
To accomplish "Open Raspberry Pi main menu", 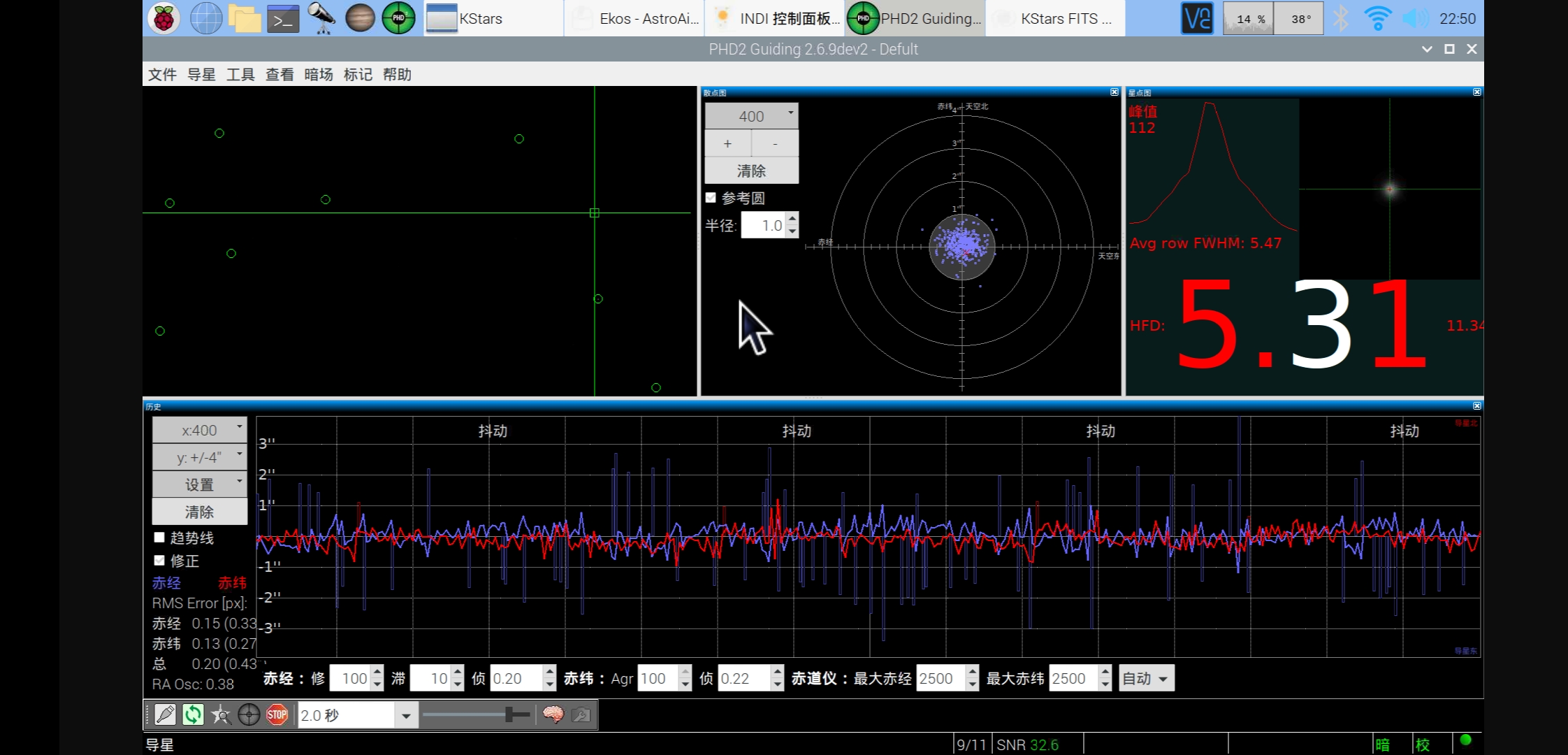I will 164,18.
